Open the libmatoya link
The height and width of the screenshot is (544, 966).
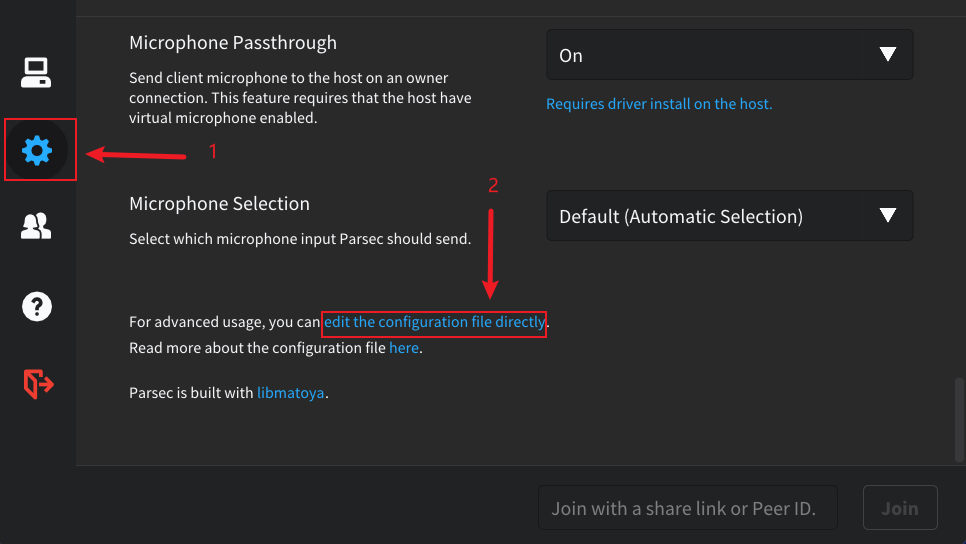coord(291,393)
